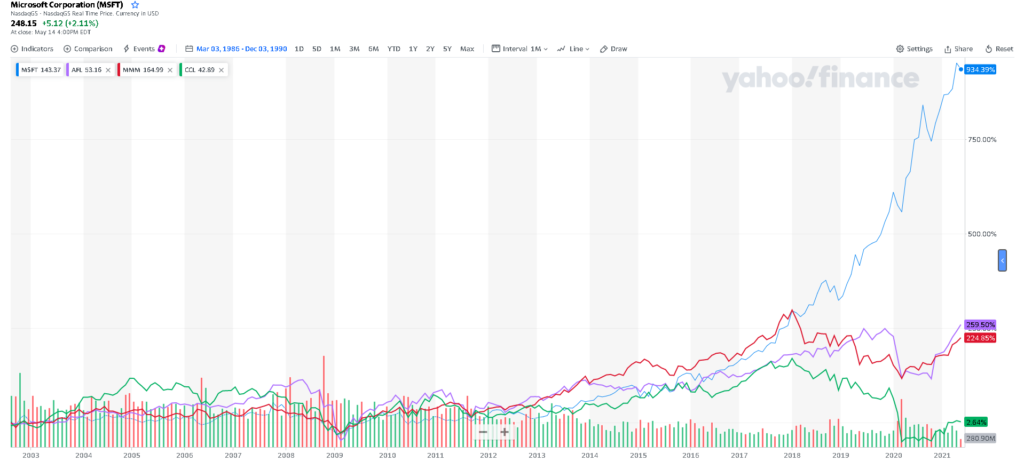1024x461 pixels.
Task: Share the chart
Action: click(x=958, y=48)
